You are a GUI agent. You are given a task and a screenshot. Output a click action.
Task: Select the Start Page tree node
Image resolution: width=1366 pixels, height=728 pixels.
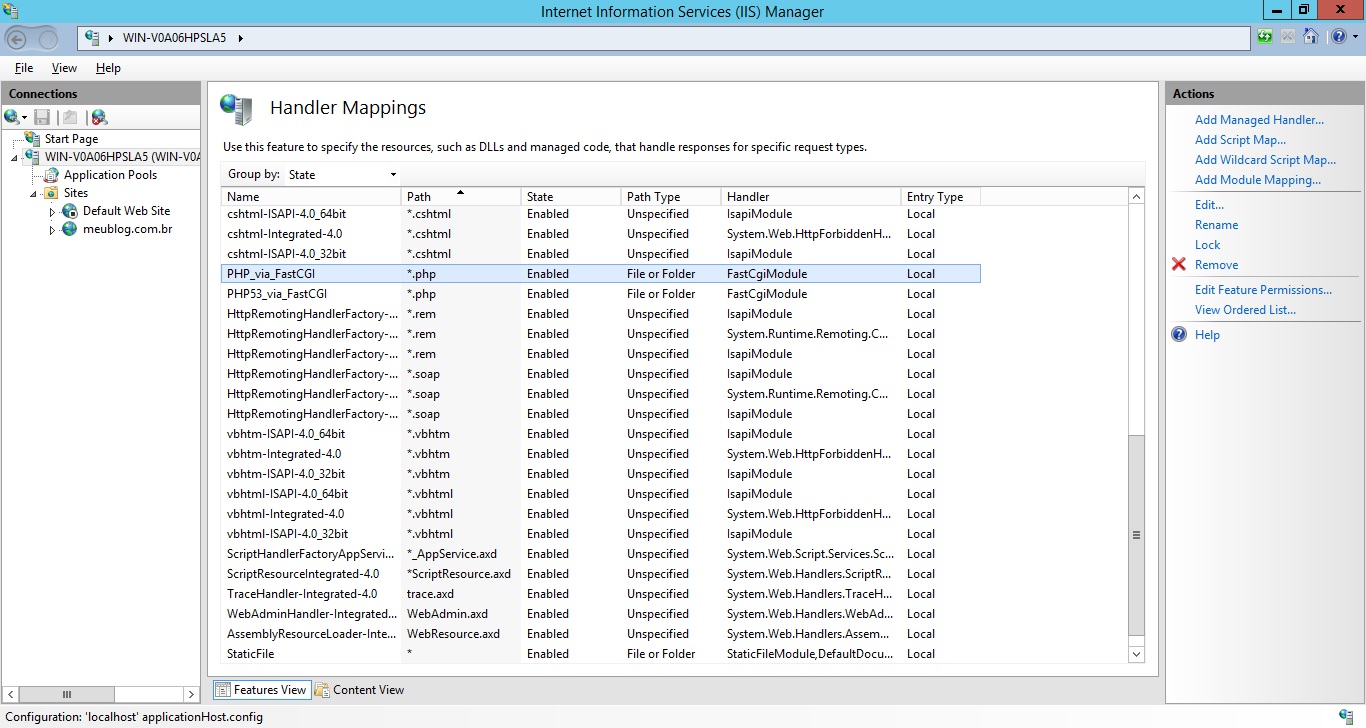71,139
